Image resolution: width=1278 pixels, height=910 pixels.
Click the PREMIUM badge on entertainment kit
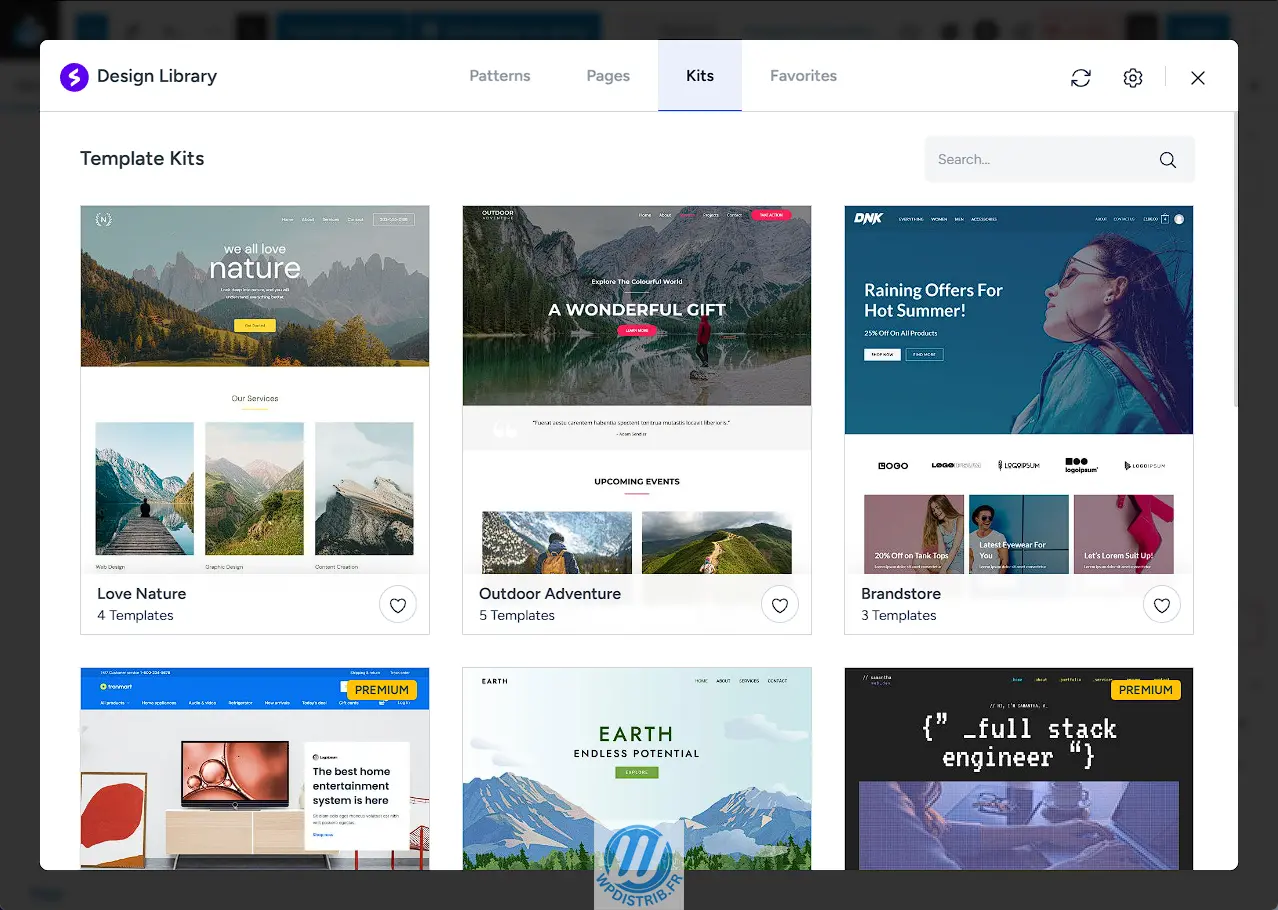pos(382,690)
